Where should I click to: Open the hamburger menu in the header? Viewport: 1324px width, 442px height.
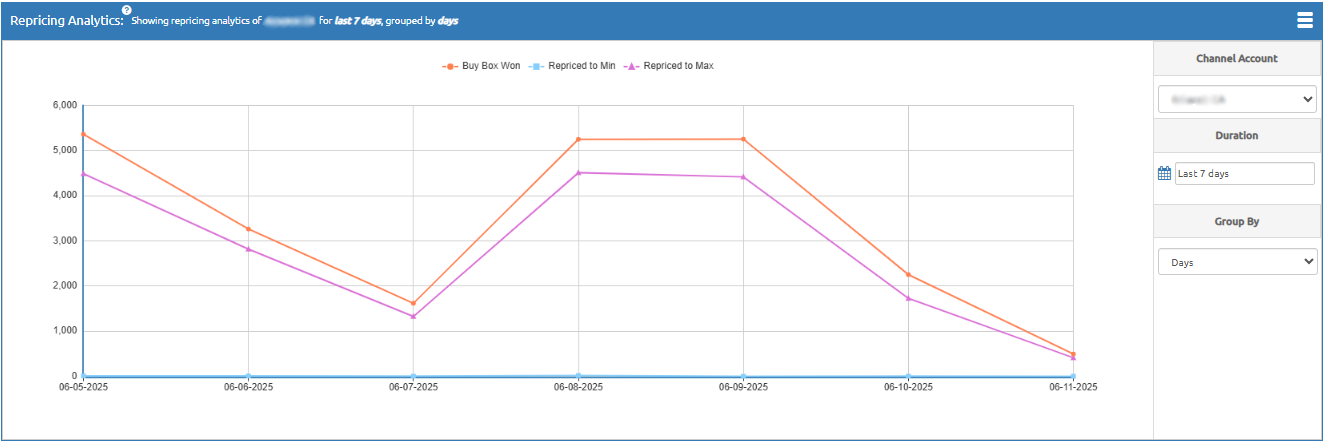1304,20
